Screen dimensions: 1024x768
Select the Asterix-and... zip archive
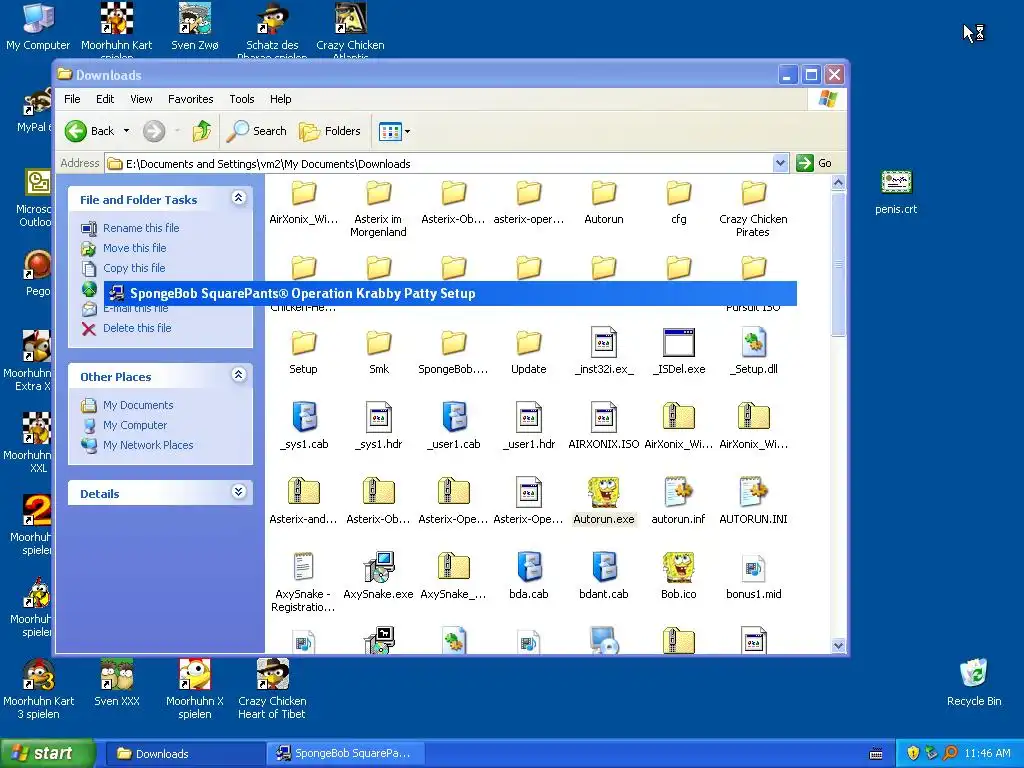pos(304,502)
